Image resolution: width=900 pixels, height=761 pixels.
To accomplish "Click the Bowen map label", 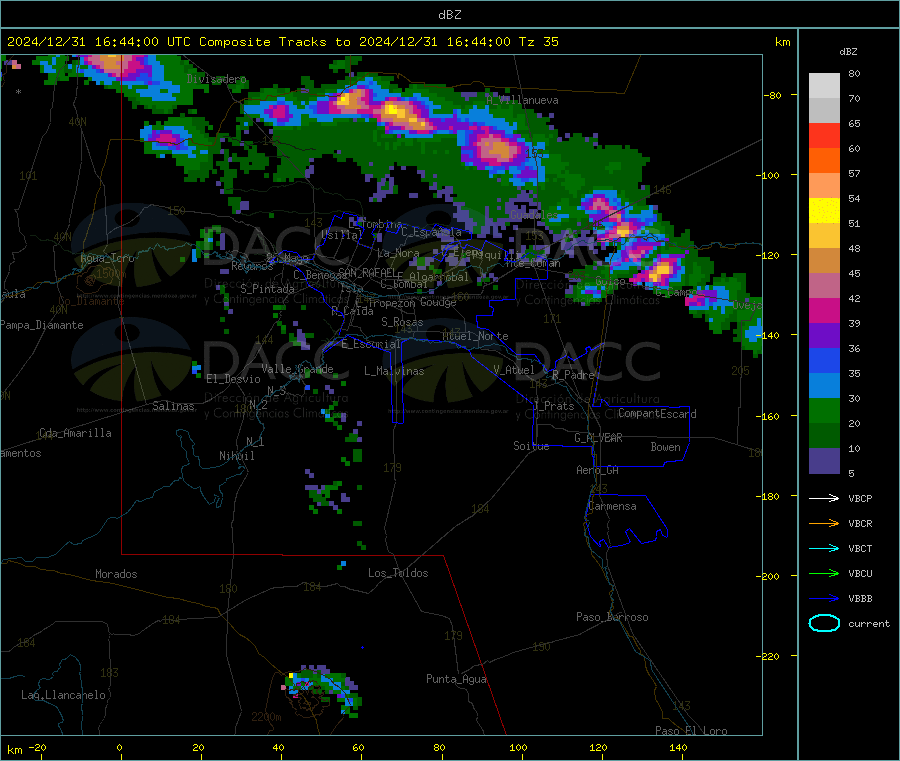I will point(665,447).
